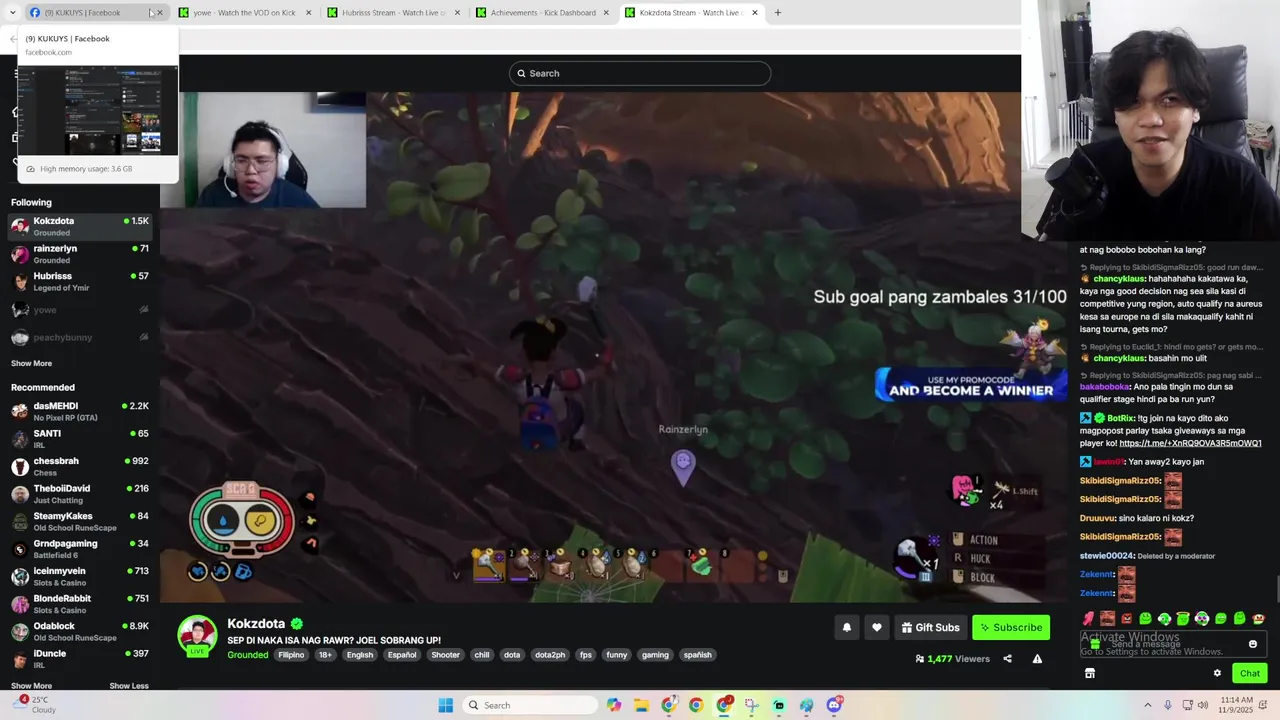Viewport: 1280px width, 720px height.
Task: Click the Kick search field
Action: coord(640,73)
